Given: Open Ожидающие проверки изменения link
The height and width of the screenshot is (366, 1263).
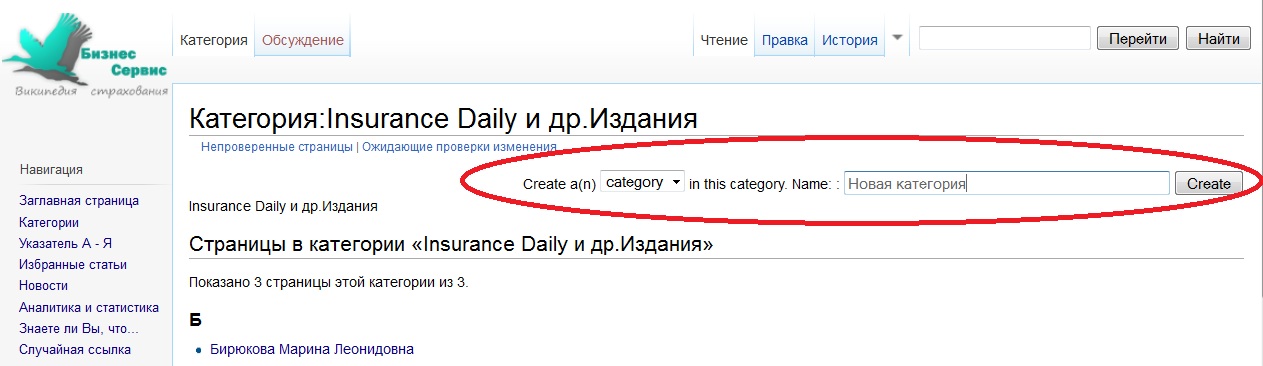Looking at the screenshot, I should (x=459, y=147).
